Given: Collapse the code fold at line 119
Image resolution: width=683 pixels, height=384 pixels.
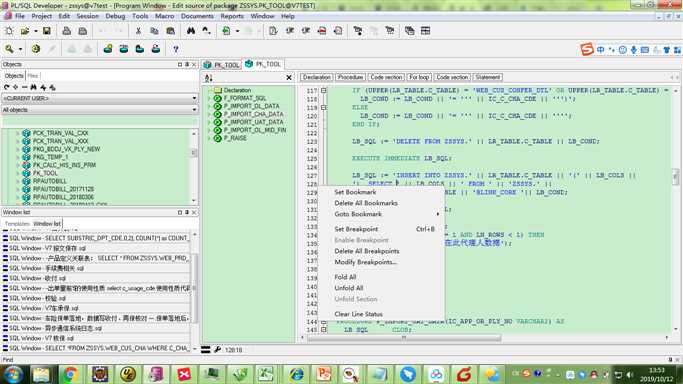Looking at the screenshot, I should [324, 108].
